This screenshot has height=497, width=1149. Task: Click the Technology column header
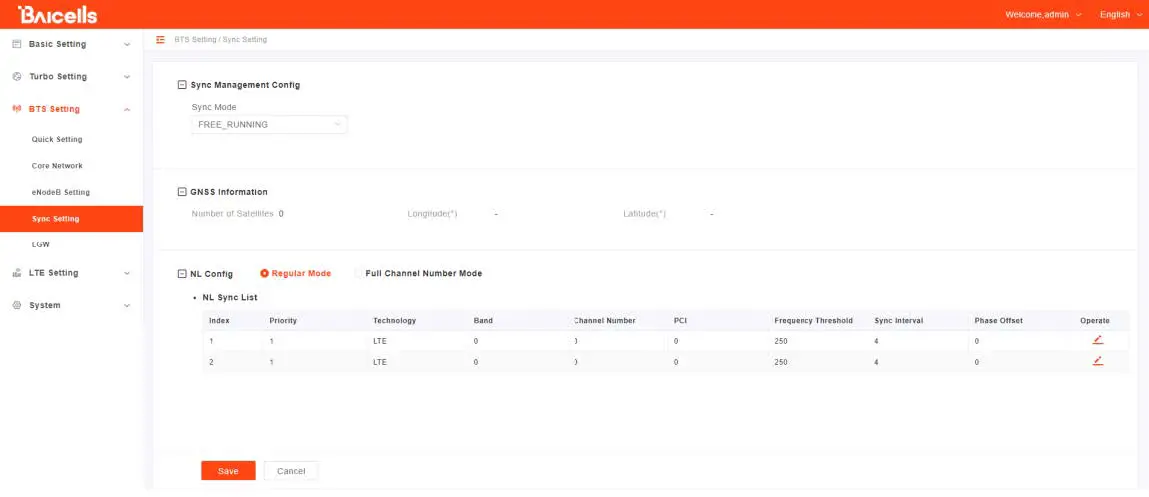pyautogui.click(x=394, y=320)
